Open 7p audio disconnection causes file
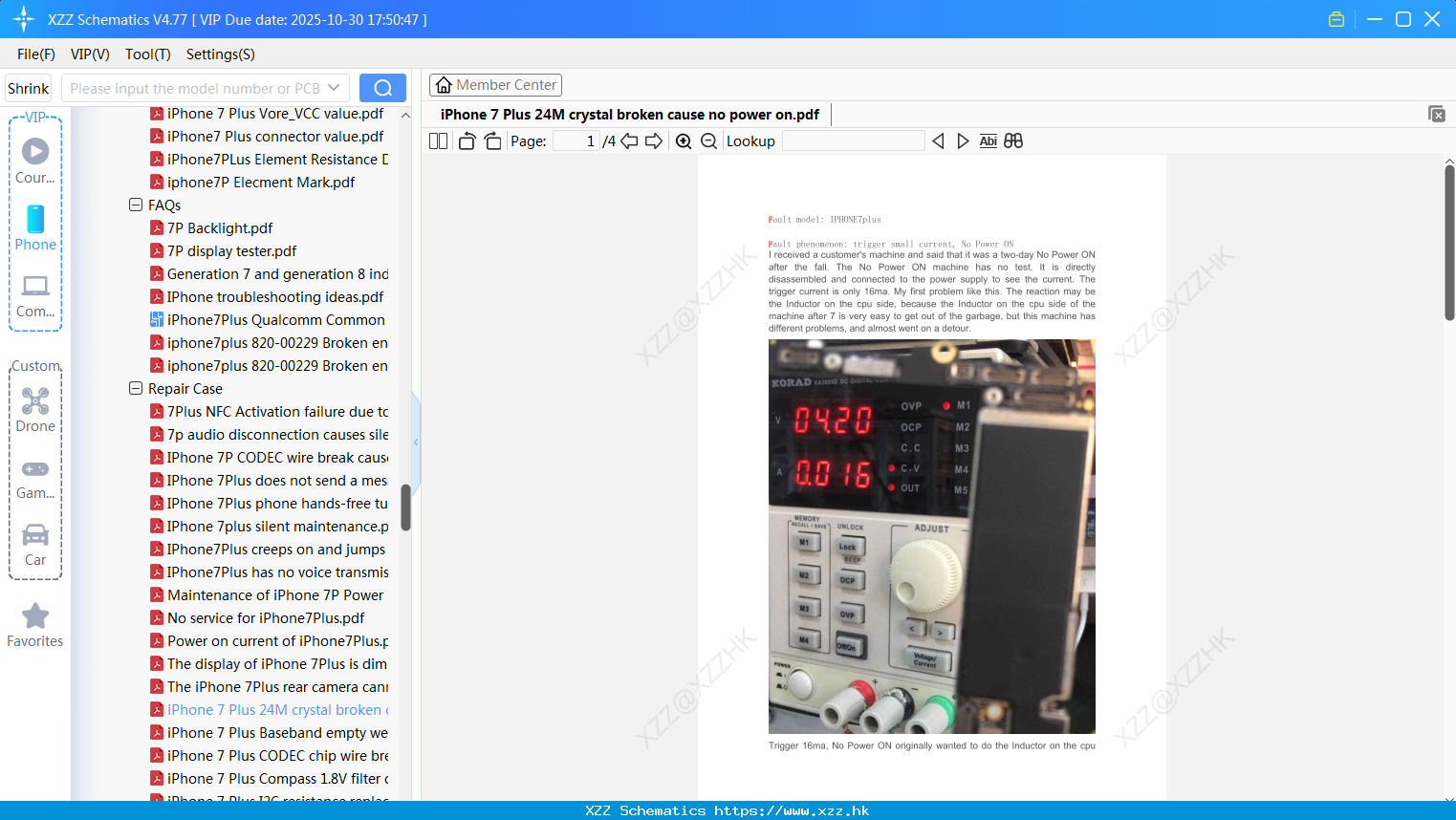1456x820 pixels. point(269,435)
